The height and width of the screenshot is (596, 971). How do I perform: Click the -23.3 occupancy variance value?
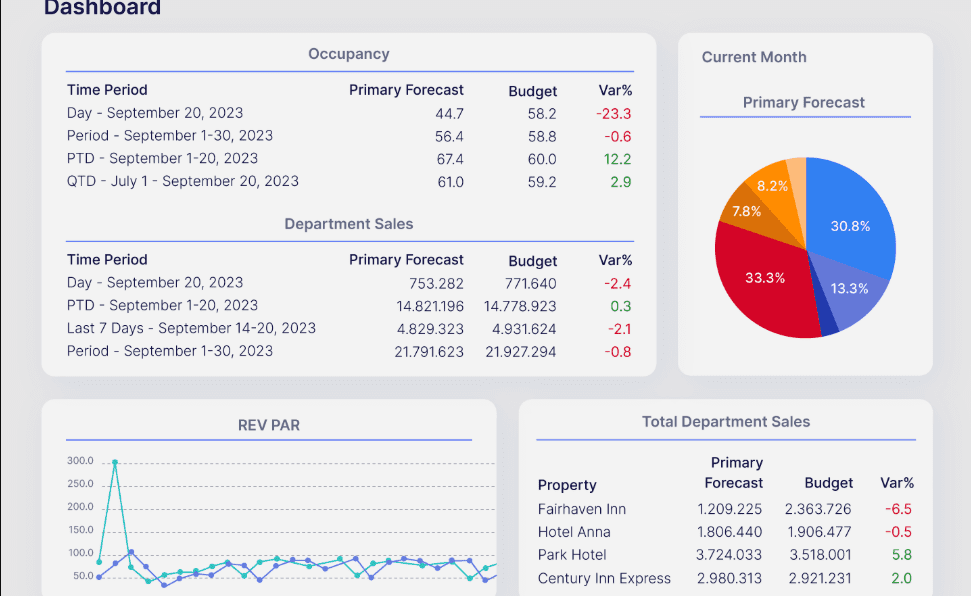click(614, 114)
